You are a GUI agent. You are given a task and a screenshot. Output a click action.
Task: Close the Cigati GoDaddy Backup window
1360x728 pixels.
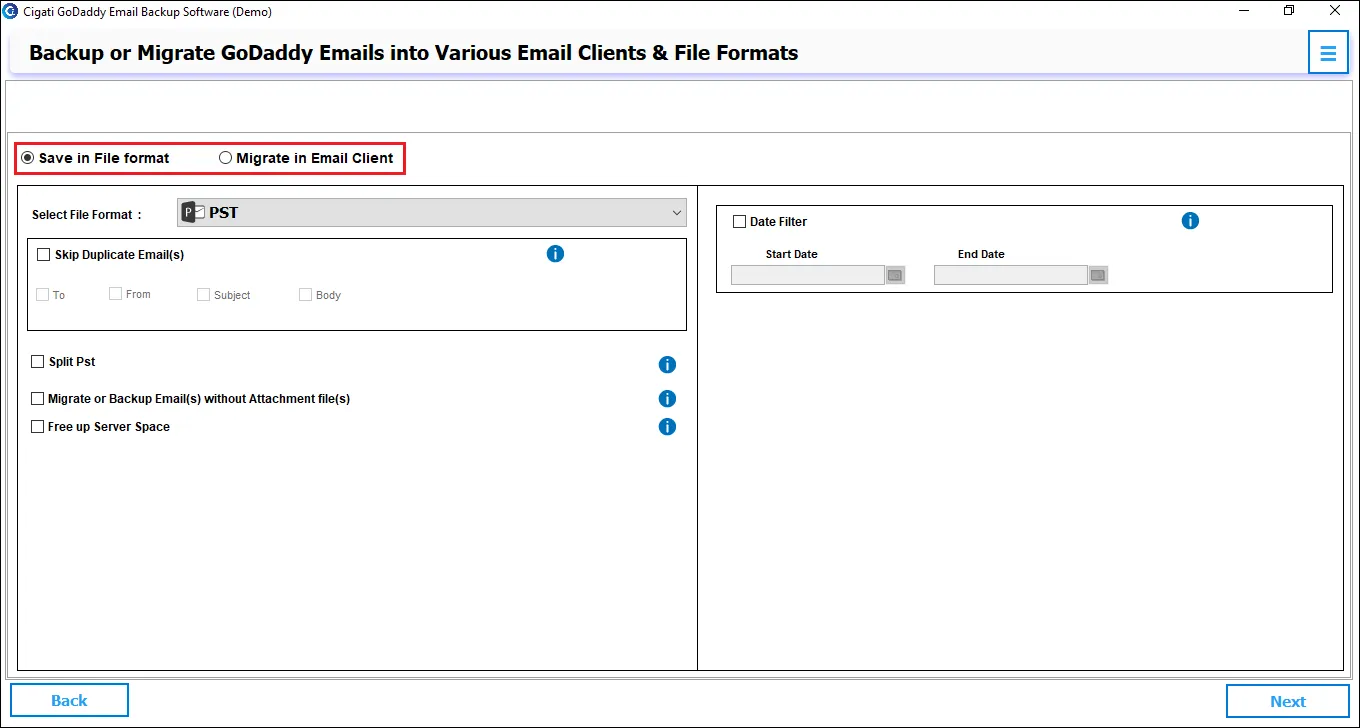point(1335,11)
